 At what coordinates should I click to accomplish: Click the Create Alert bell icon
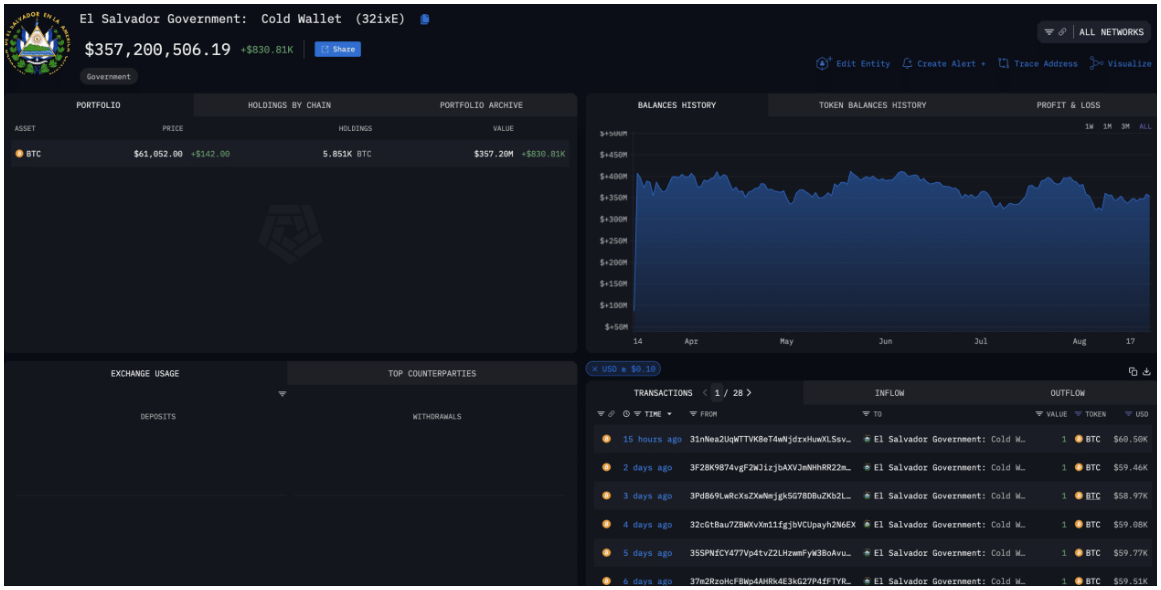(907, 64)
